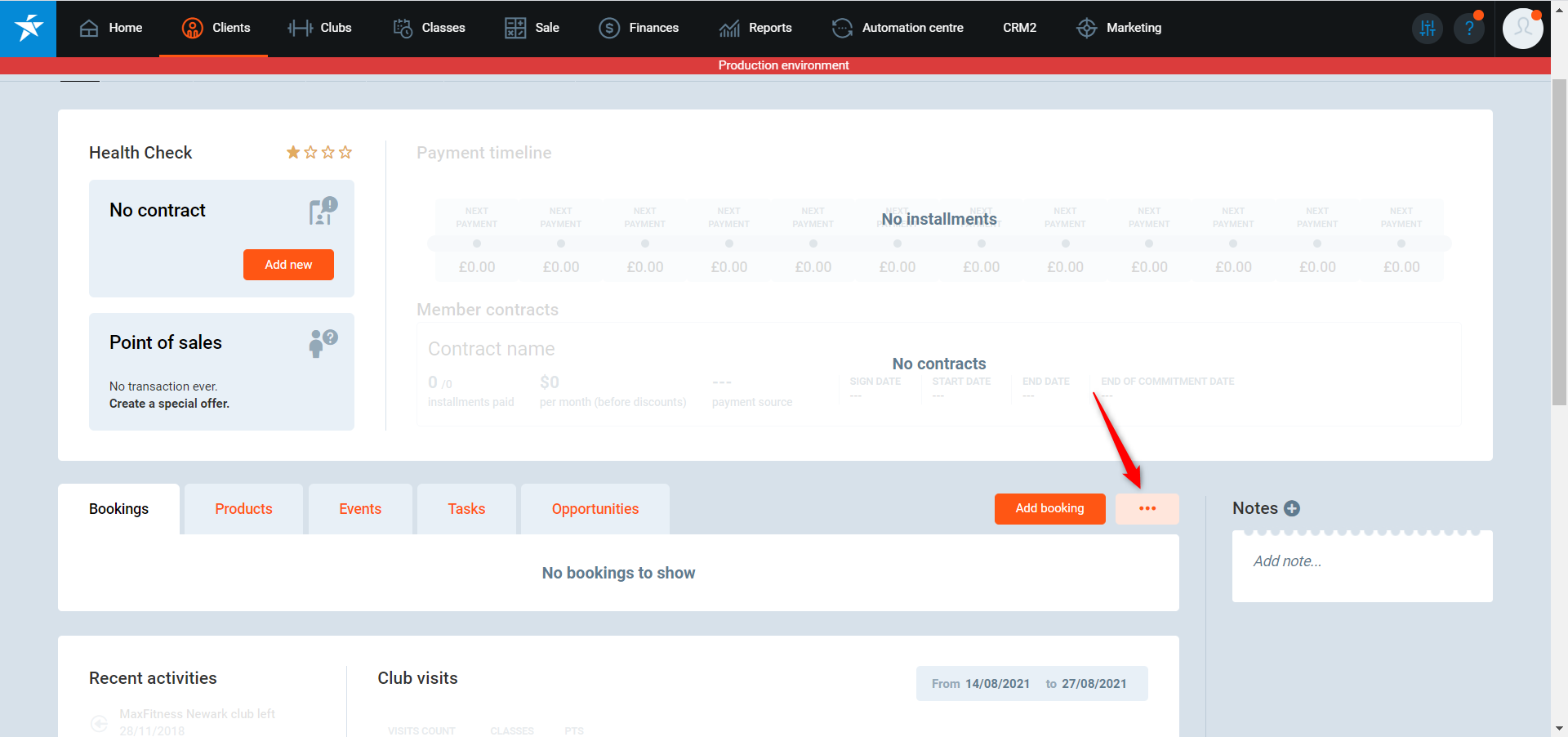Click the Create a special offer link
The image size is (1568, 737).
pyautogui.click(x=169, y=404)
